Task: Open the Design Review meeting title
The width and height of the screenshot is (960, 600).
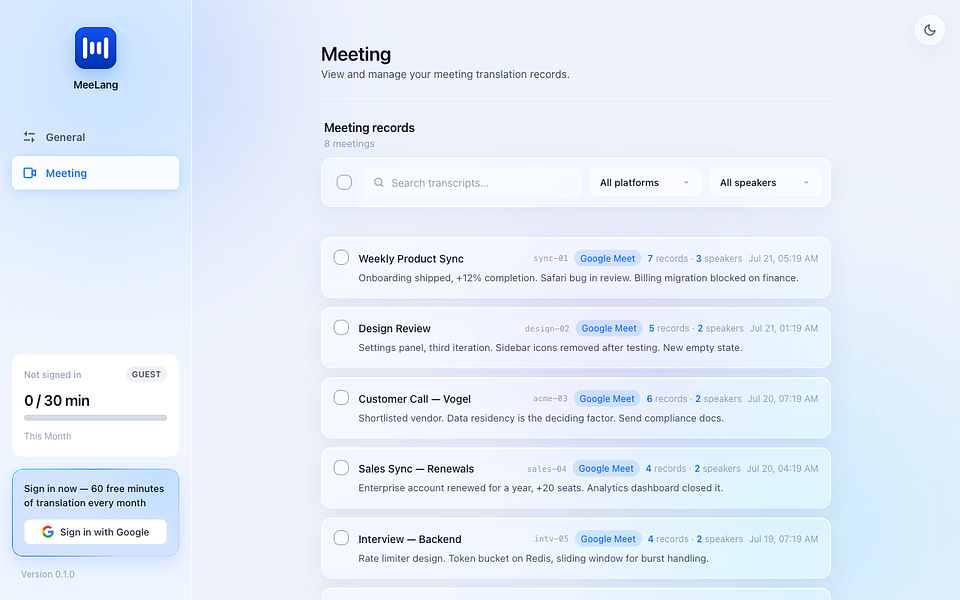Action: tap(394, 328)
